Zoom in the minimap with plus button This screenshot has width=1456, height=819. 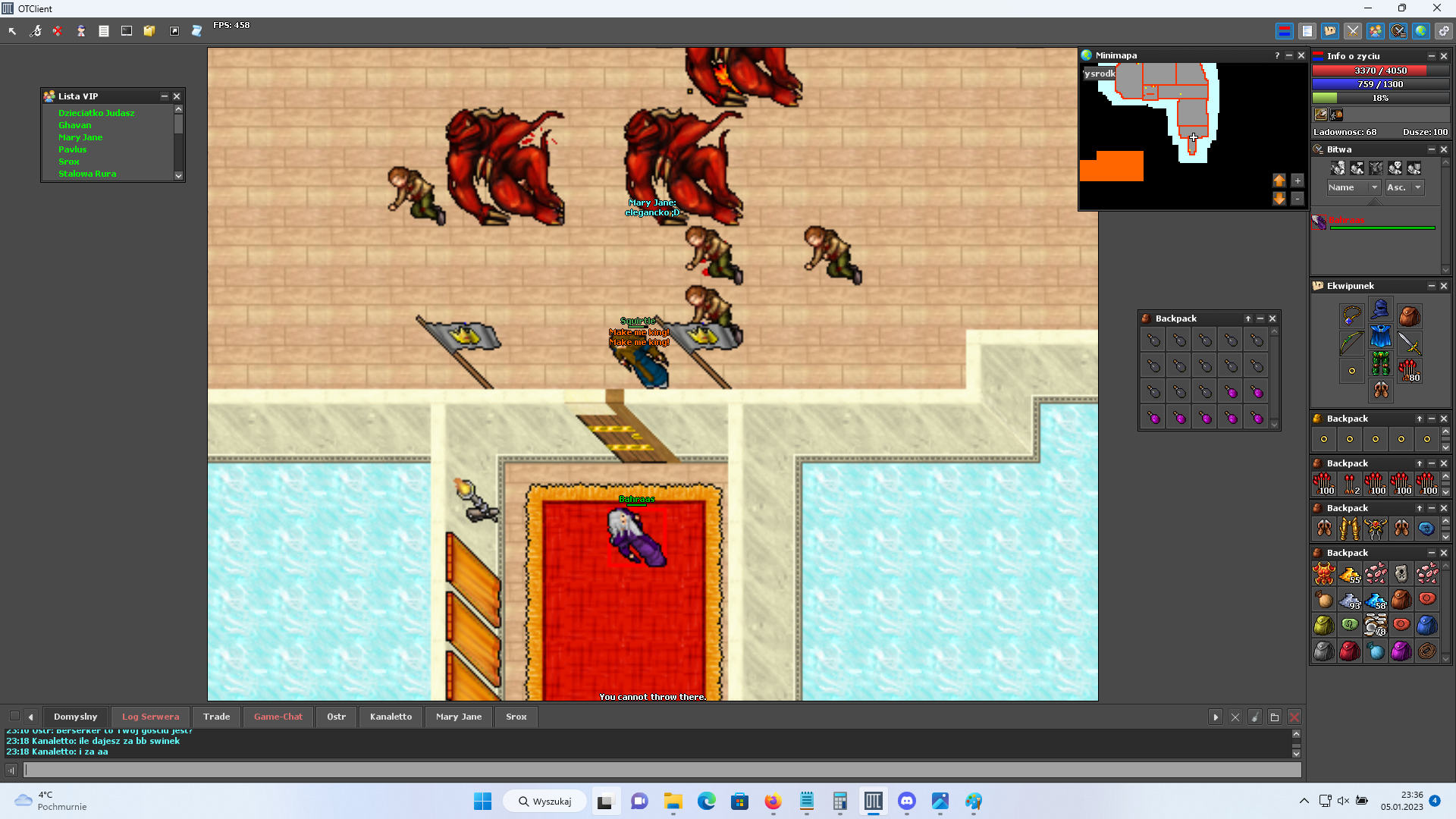(x=1298, y=180)
